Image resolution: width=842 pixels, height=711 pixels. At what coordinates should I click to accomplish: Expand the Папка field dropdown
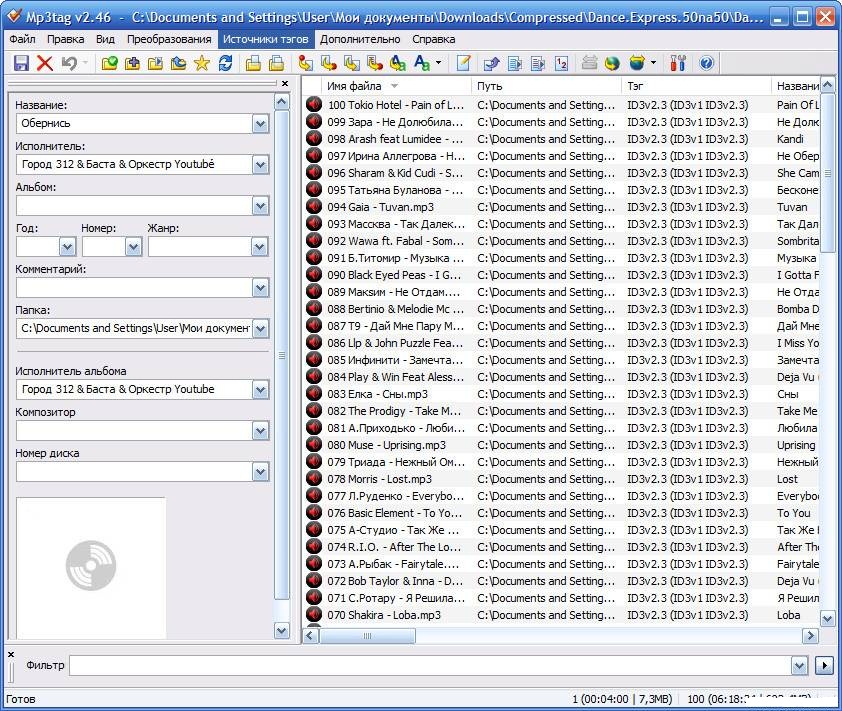click(x=260, y=329)
